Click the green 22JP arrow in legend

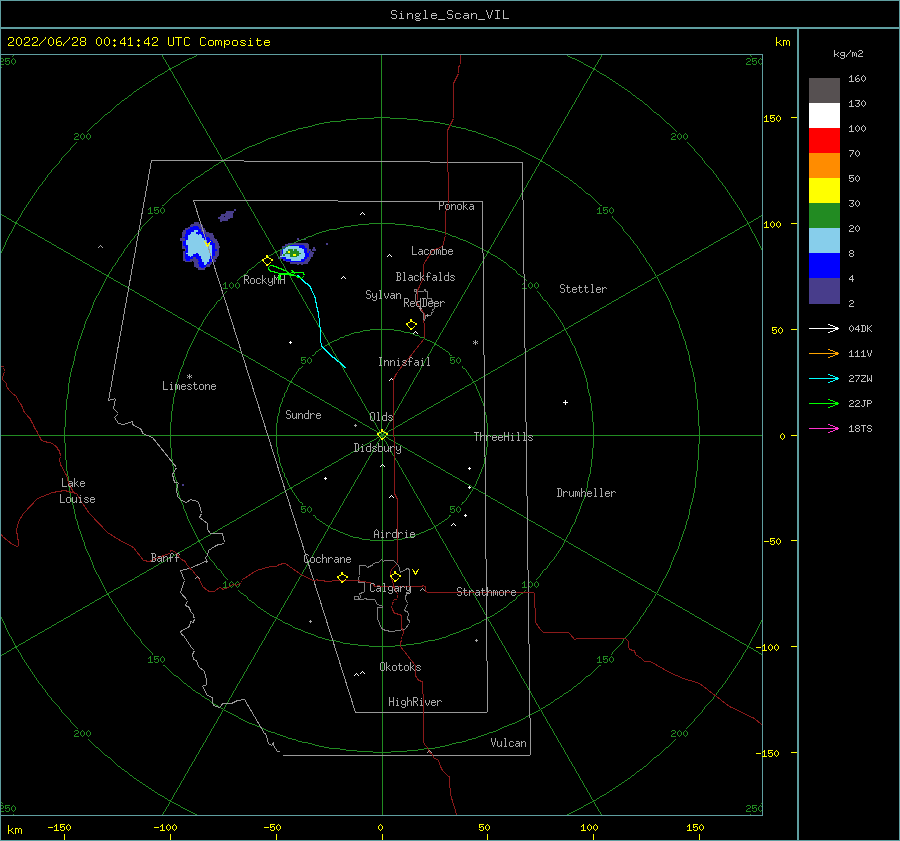(x=824, y=404)
